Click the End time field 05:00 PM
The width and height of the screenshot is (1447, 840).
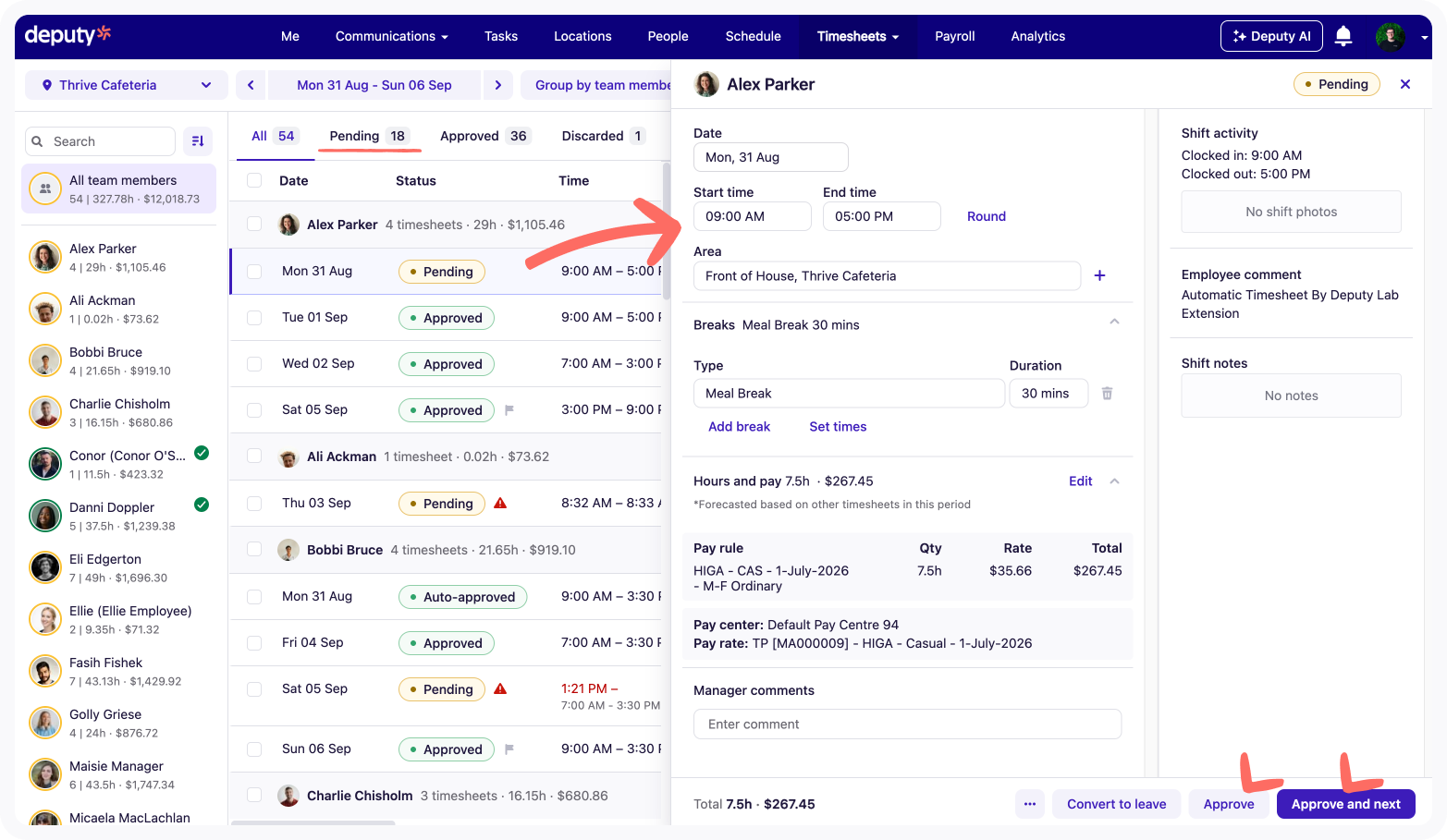tap(882, 216)
